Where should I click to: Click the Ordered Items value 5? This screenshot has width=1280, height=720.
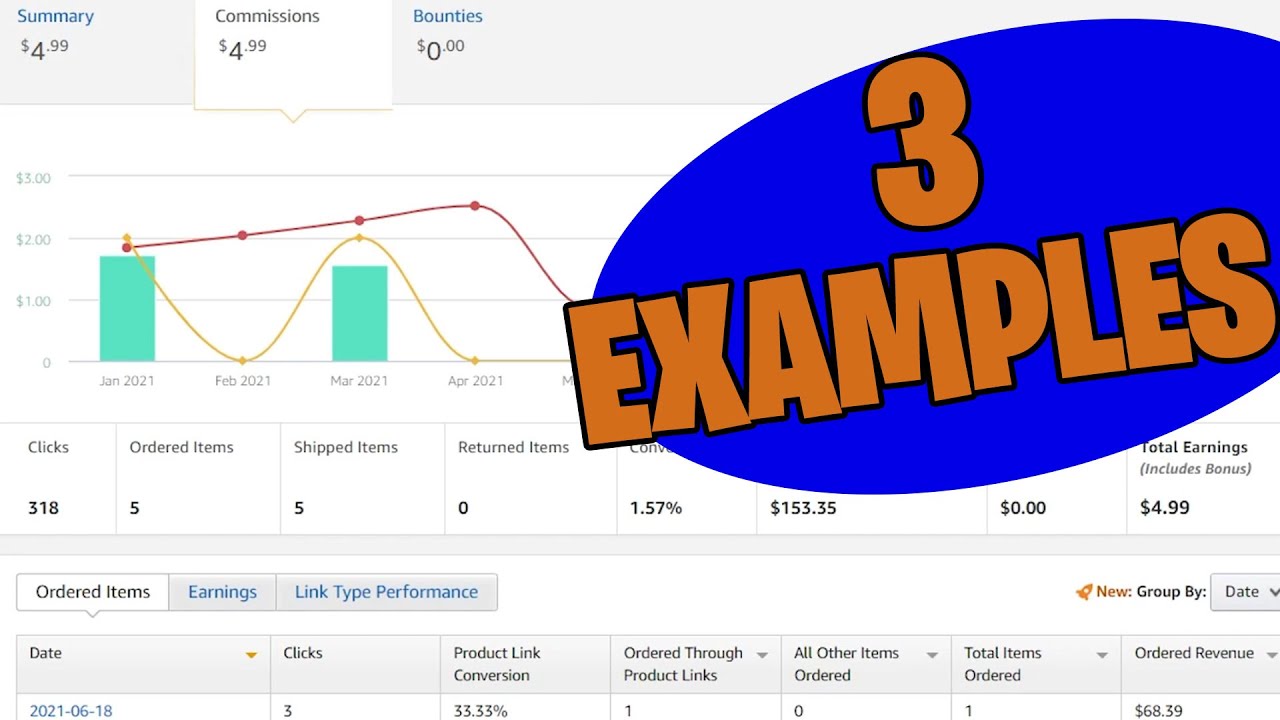tap(134, 508)
